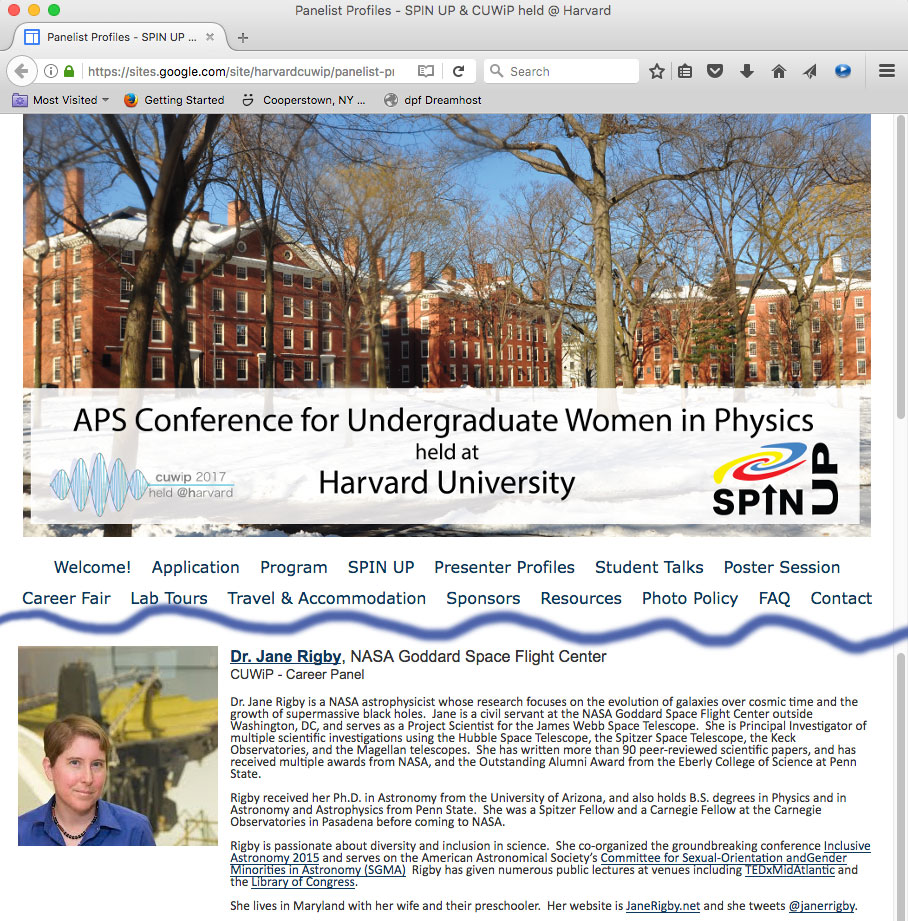Open Lab Tours page
This screenshot has width=908, height=921.
coord(169,599)
